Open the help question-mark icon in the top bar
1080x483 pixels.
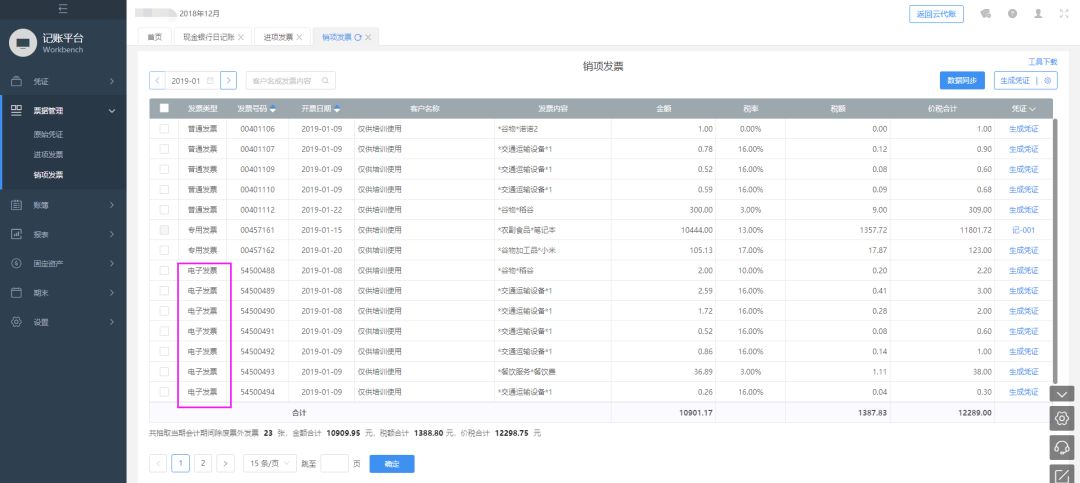pos(1012,14)
